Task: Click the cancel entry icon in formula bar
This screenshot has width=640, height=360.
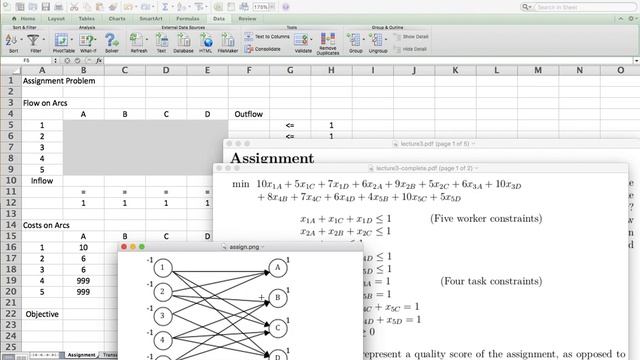Action: [x=67, y=60]
